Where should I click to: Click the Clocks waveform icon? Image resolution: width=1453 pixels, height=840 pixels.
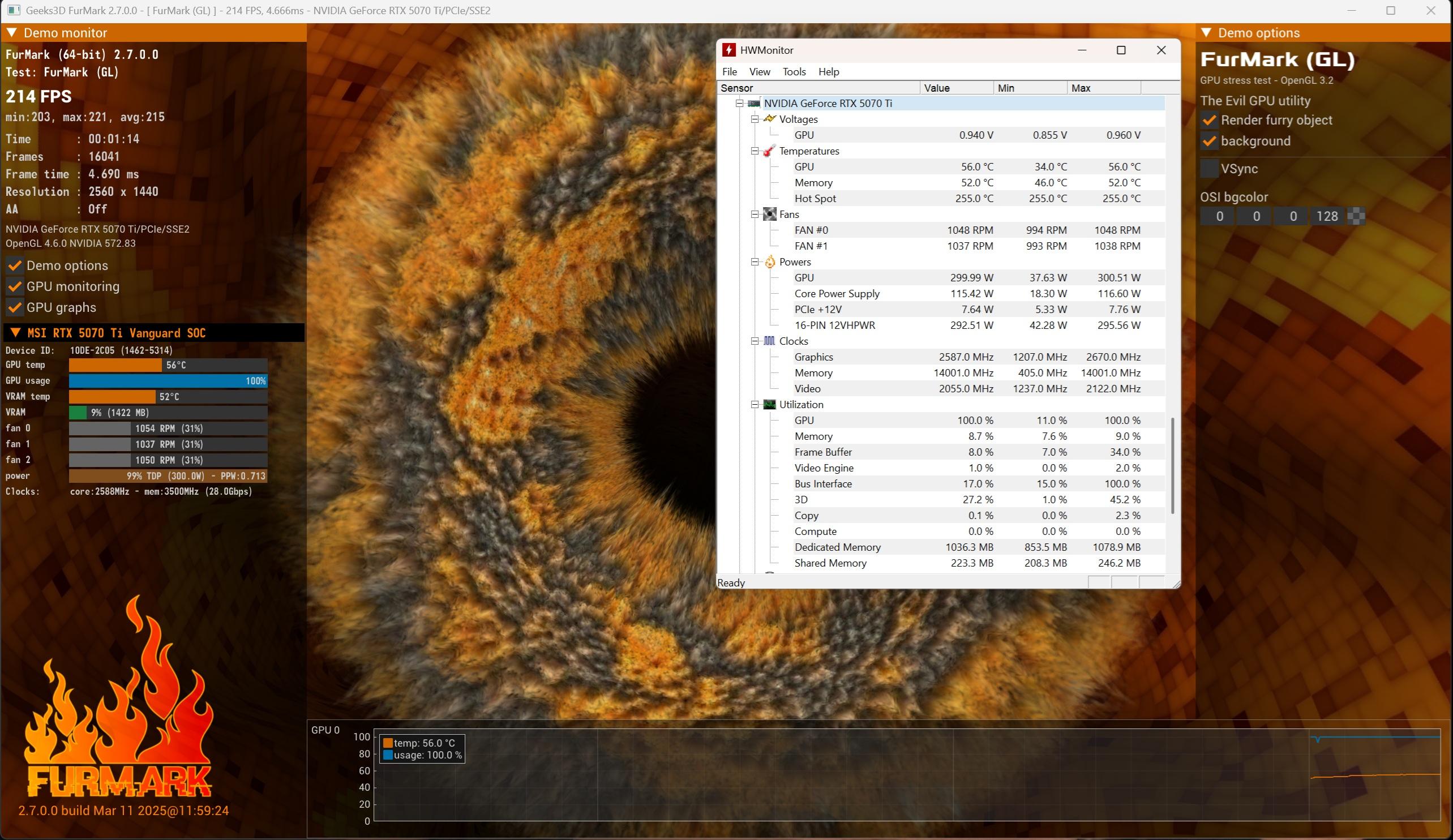coord(769,341)
